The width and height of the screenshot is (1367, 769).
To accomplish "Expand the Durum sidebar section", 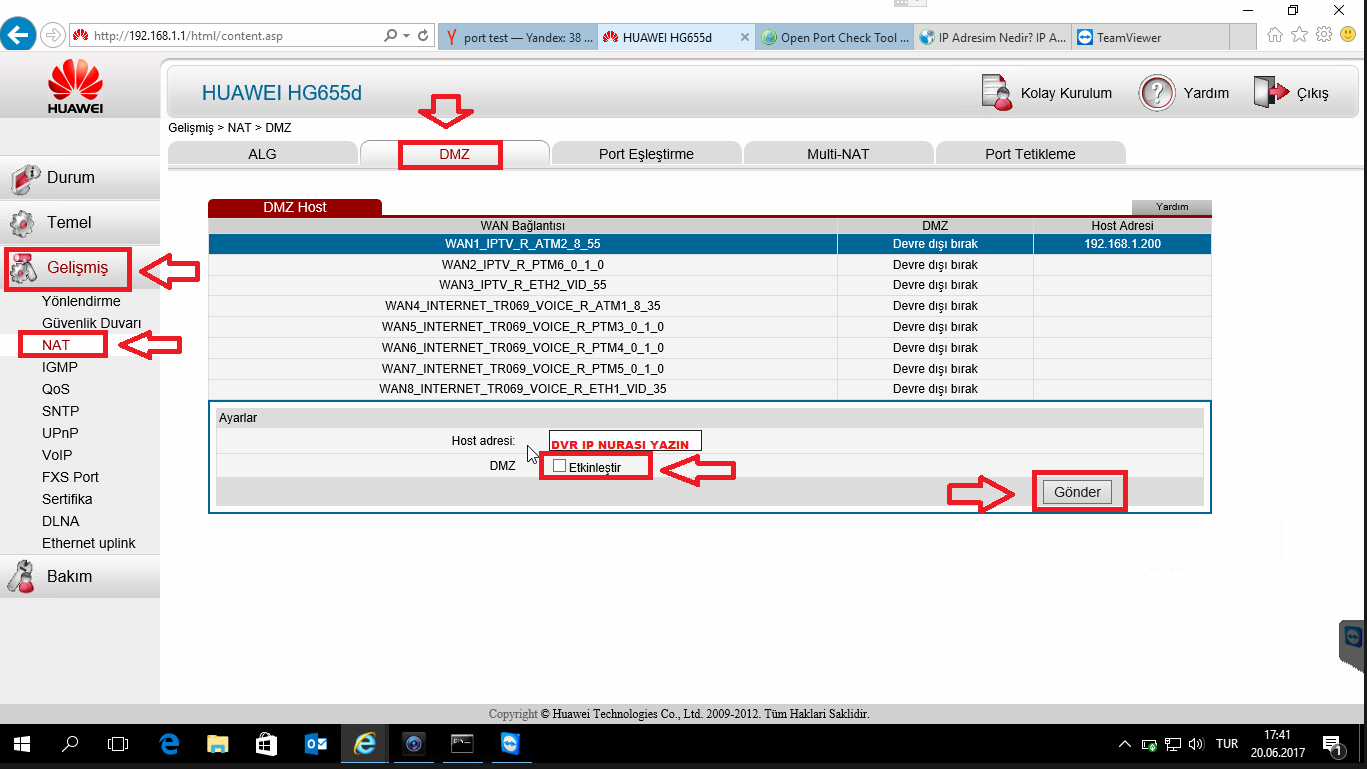I will tap(80, 178).
